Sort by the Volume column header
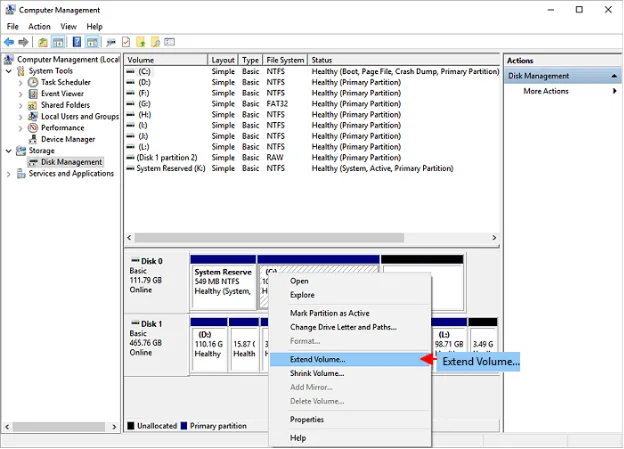Screen dimensions: 624x449 click(x=166, y=60)
